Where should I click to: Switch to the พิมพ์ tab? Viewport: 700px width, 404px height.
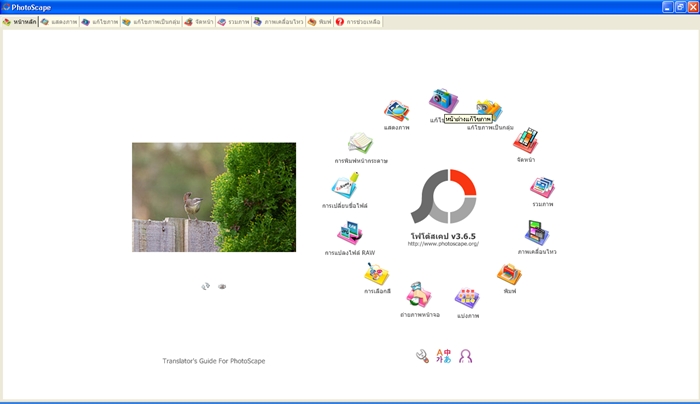(x=320, y=22)
